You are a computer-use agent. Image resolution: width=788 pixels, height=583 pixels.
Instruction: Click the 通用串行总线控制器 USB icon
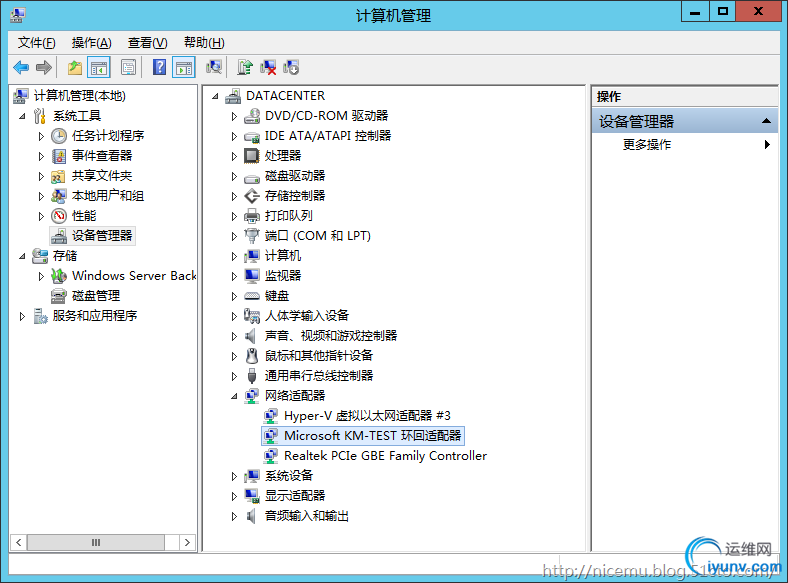coord(252,376)
